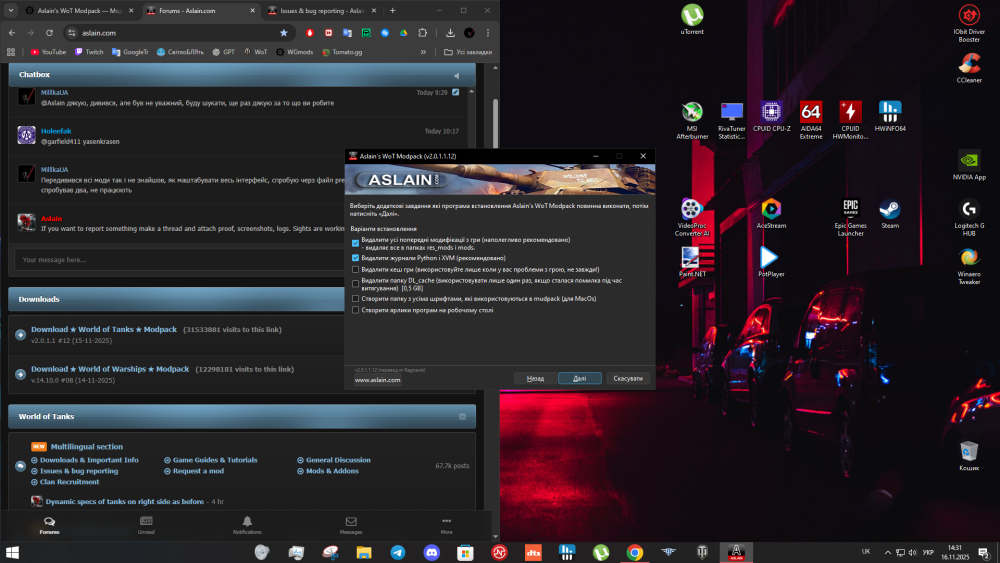Open Messages envelope icon in forum footer
The height and width of the screenshot is (563, 1000).
point(351,525)
